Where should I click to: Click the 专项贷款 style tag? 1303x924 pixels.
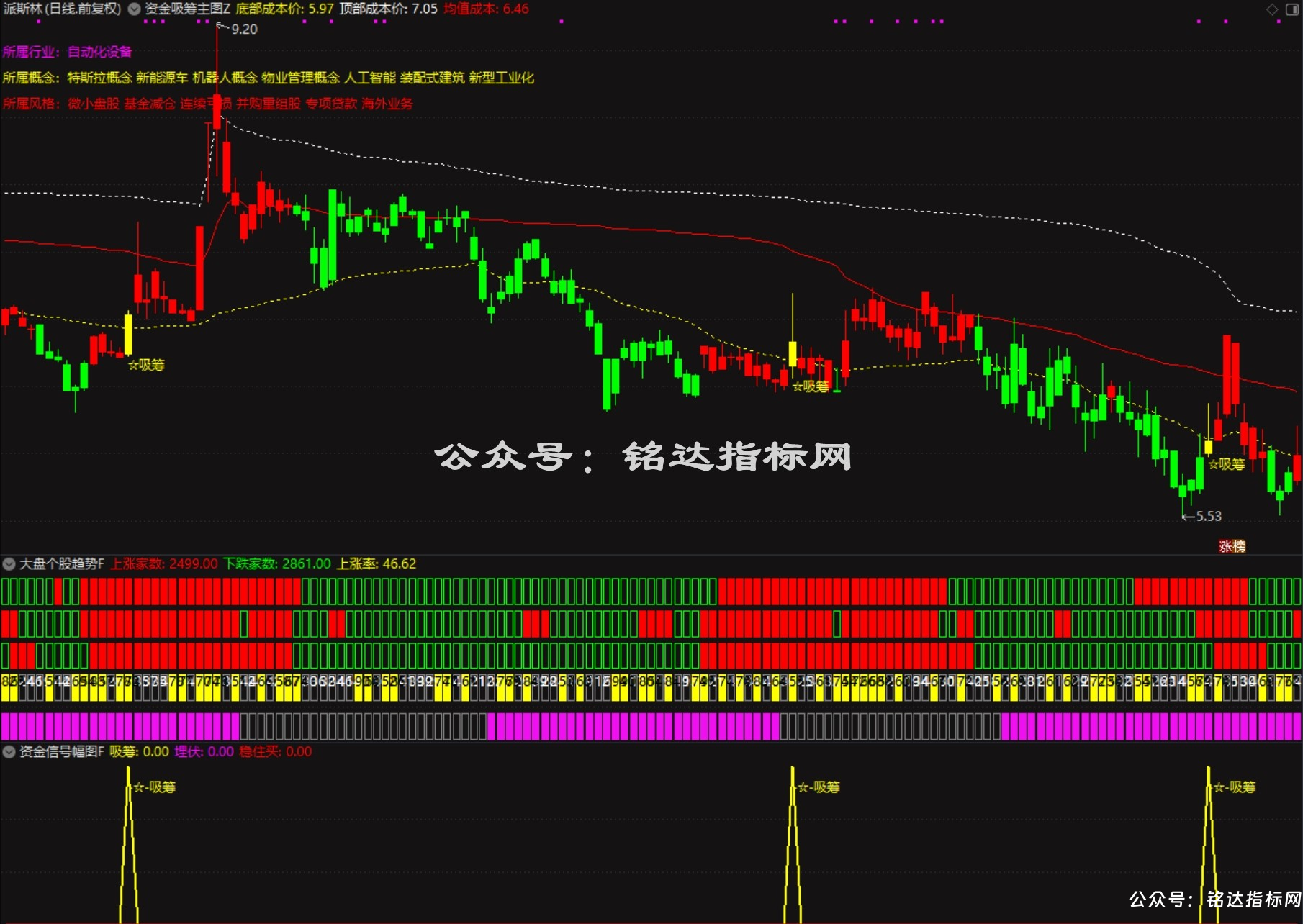(x=331, y=104)
